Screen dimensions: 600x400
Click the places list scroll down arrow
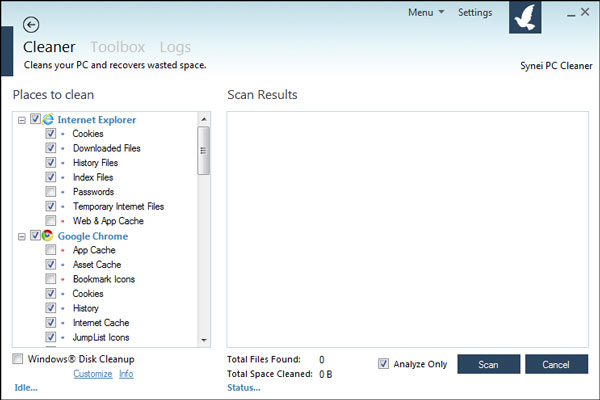coord(204,340)
